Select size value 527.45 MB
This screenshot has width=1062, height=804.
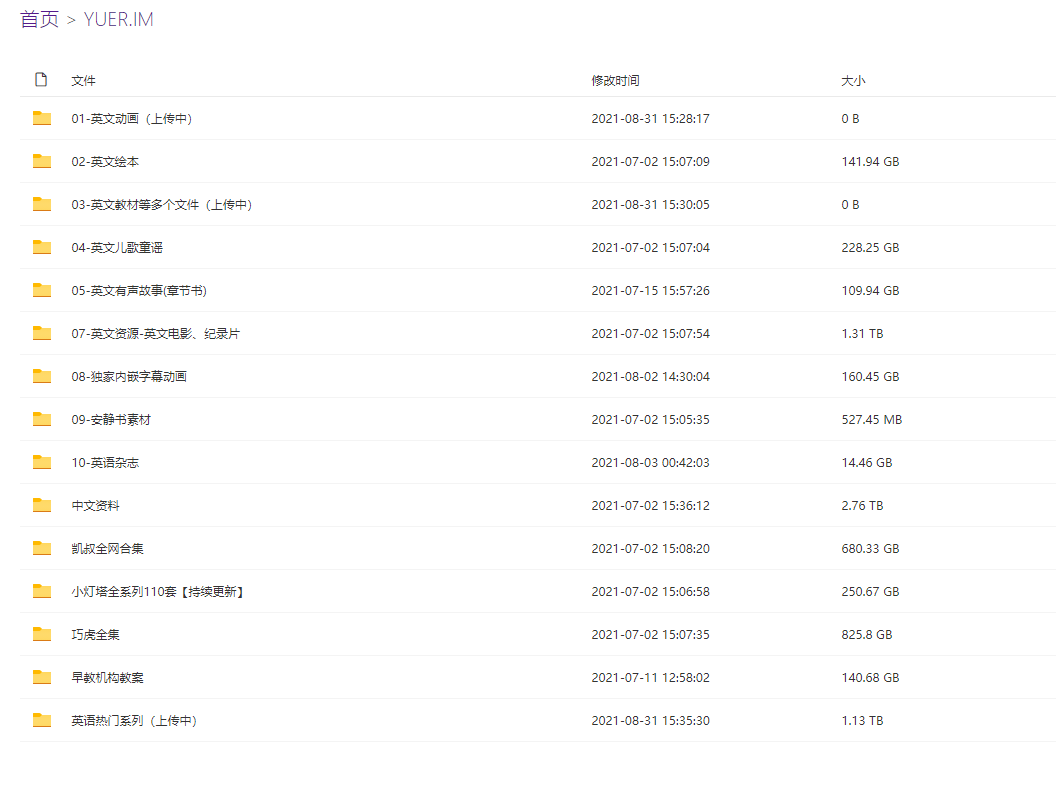pyautogui.click(x=872, y=420)
